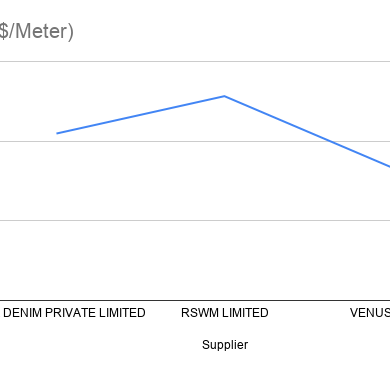Screen dimensions: 390x371
Task: Click the word "RSWM" on the axis
Action: [x=200, y=313]
